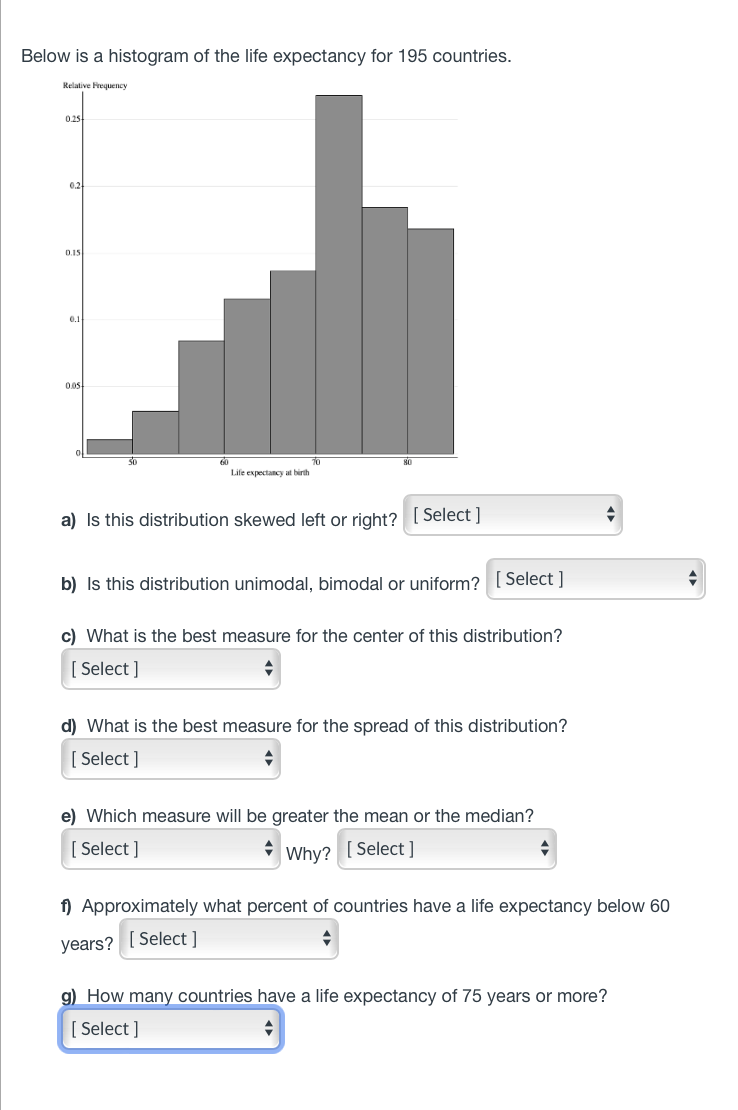Click the Relative Frequency axis label
Viewport: 738px width, 1110px height.
(94, 85)
